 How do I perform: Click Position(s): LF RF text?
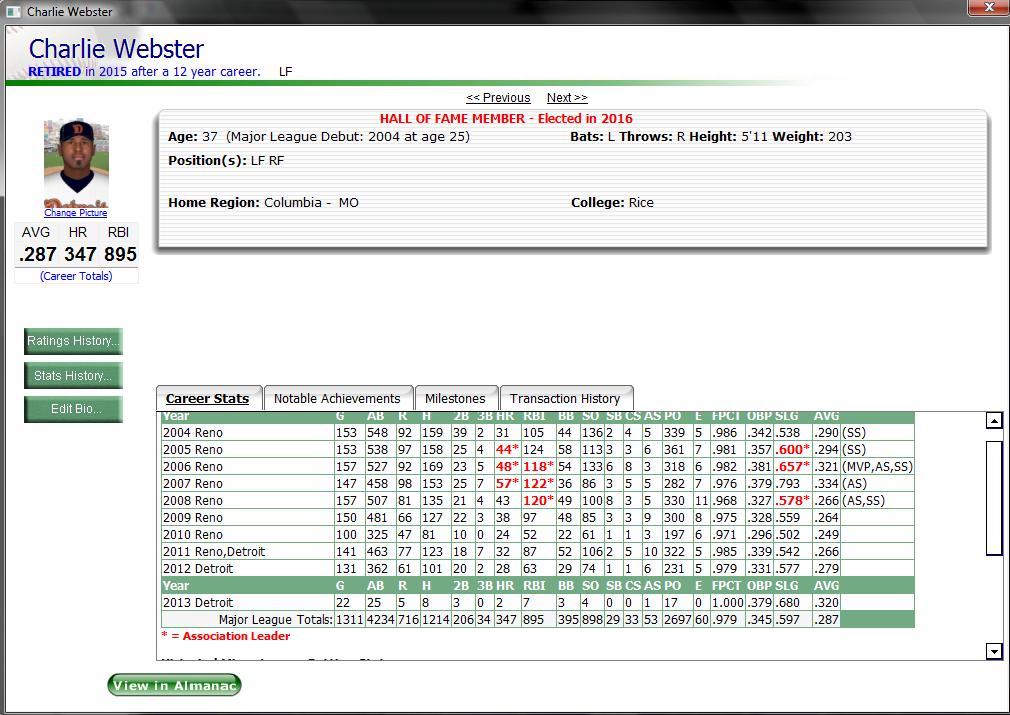[x=226, y=160]
